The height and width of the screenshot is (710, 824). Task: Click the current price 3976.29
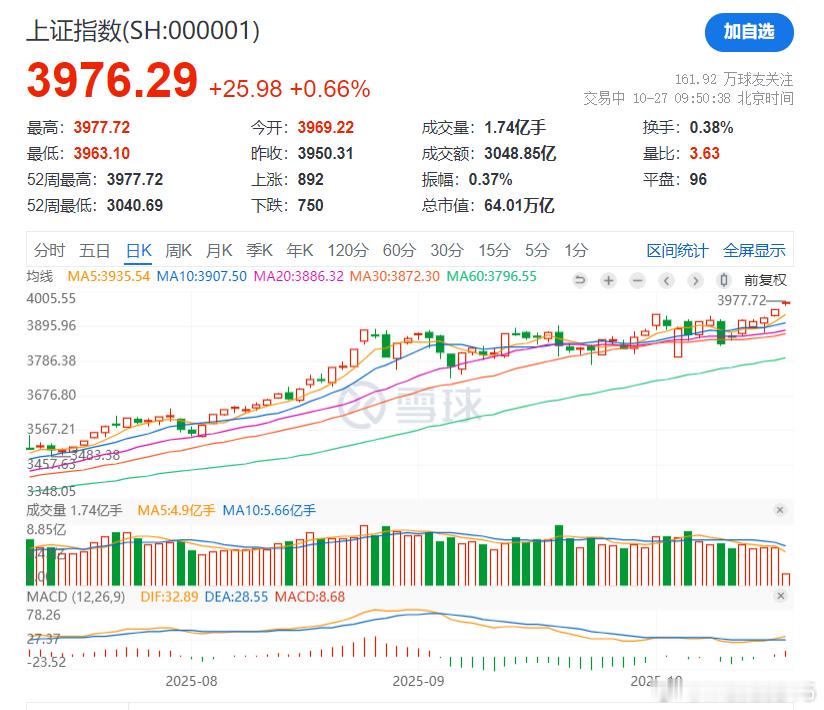pos(112,80)
